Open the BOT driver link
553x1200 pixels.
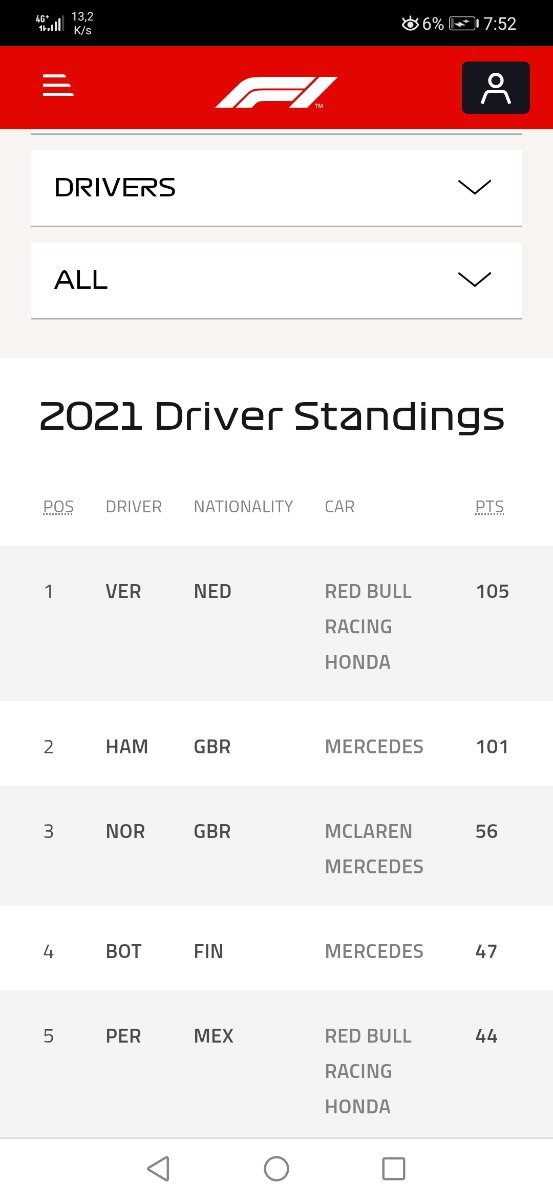[x=123, y=951]
